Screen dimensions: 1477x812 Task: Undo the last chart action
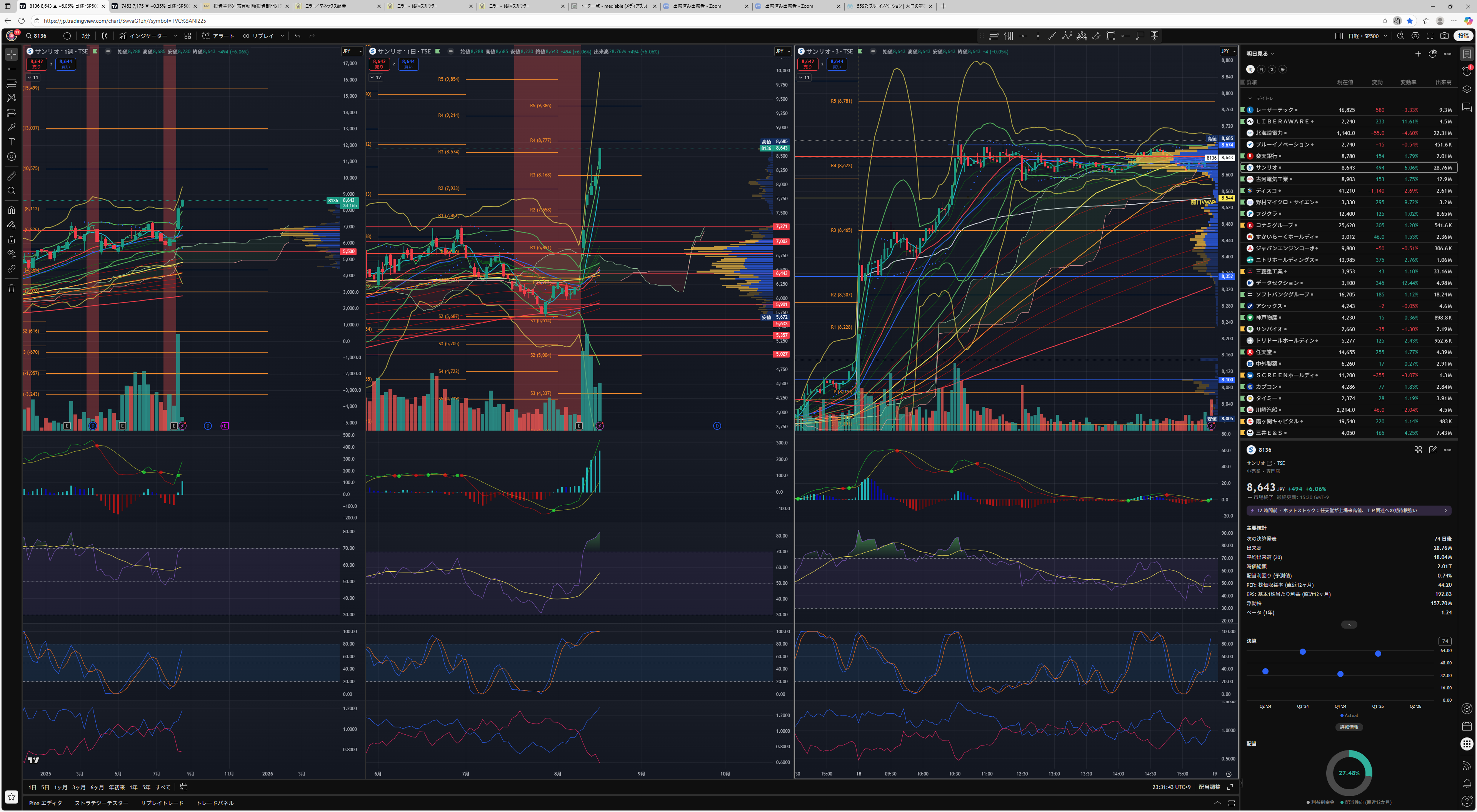point(297,35)
